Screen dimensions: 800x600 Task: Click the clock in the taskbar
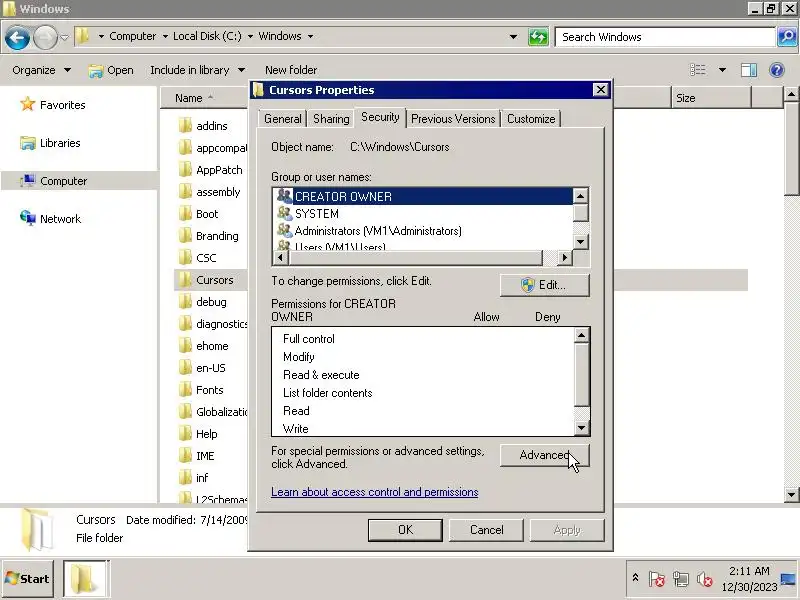(x=748, y=579)
